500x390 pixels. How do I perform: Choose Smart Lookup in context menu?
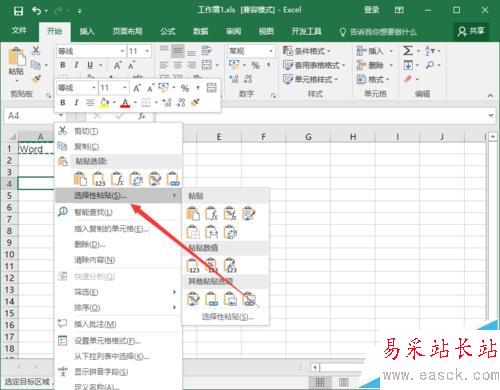(118, 212)
